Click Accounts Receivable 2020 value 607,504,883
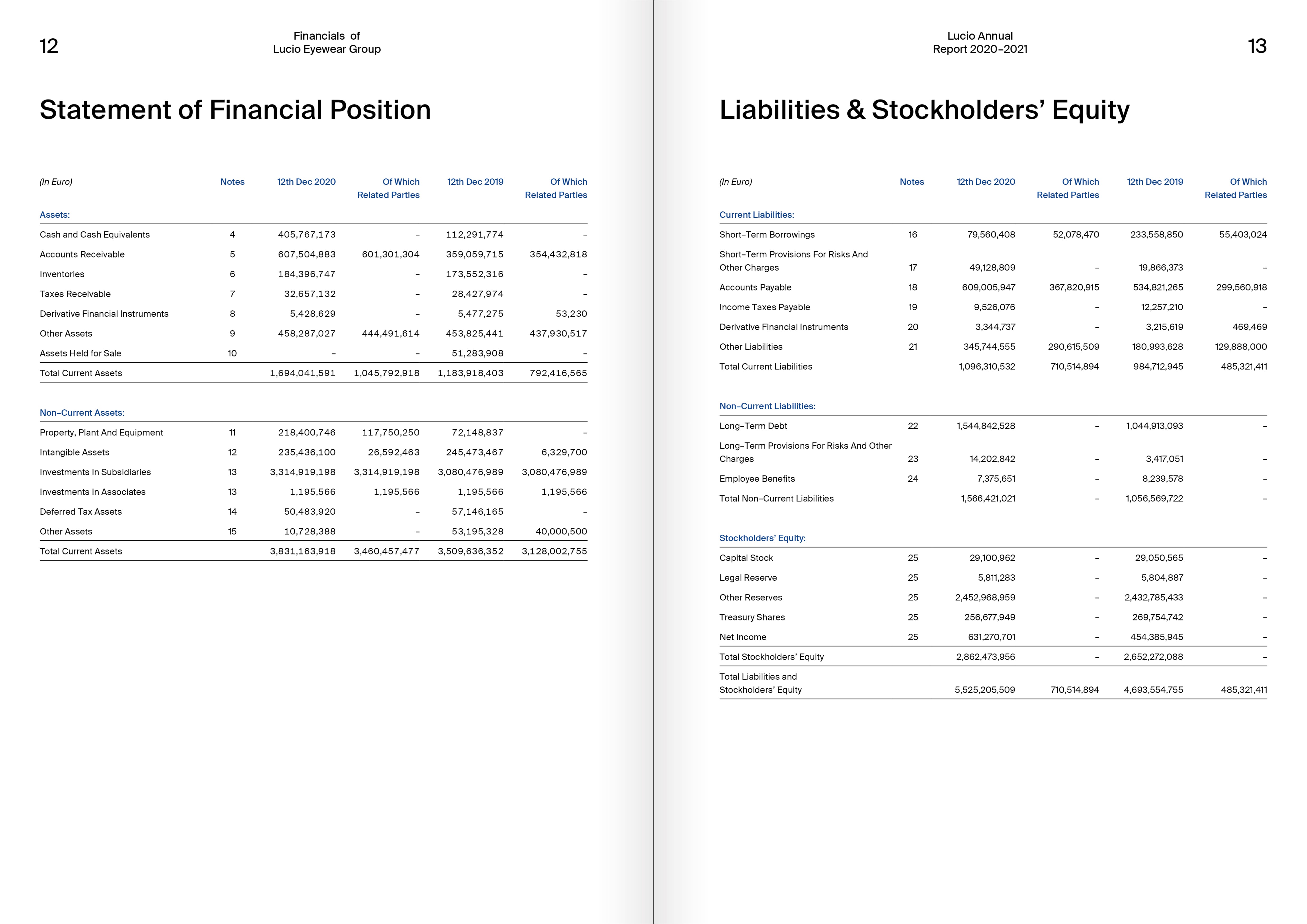Image resolution: width=1307 pixels, height=924 pixels. tap(306, 254)
